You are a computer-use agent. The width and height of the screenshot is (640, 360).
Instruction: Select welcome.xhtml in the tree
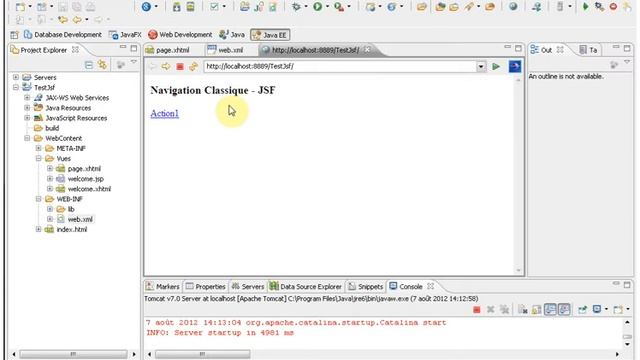coord(84,189)
